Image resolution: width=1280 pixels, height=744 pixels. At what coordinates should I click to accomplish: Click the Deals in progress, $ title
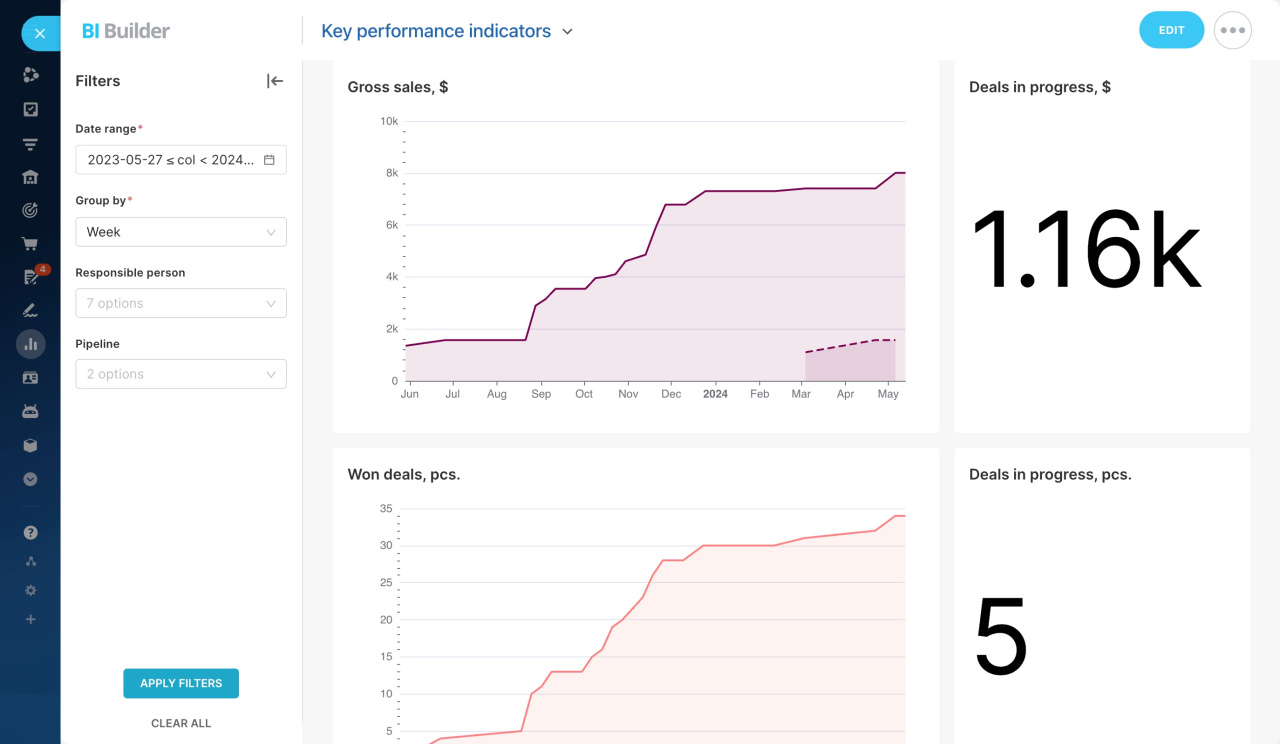(1040, 87)
